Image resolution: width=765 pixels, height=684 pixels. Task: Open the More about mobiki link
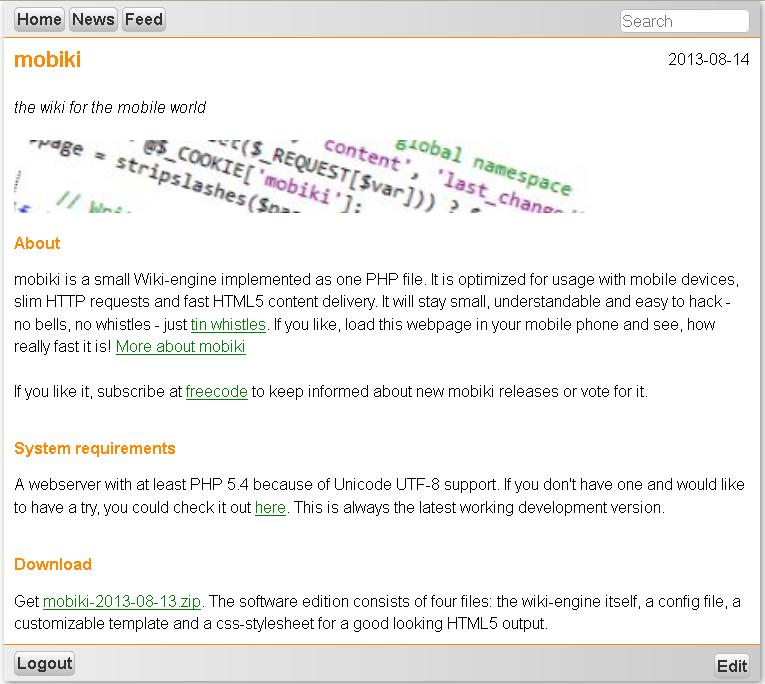point(180,347)
